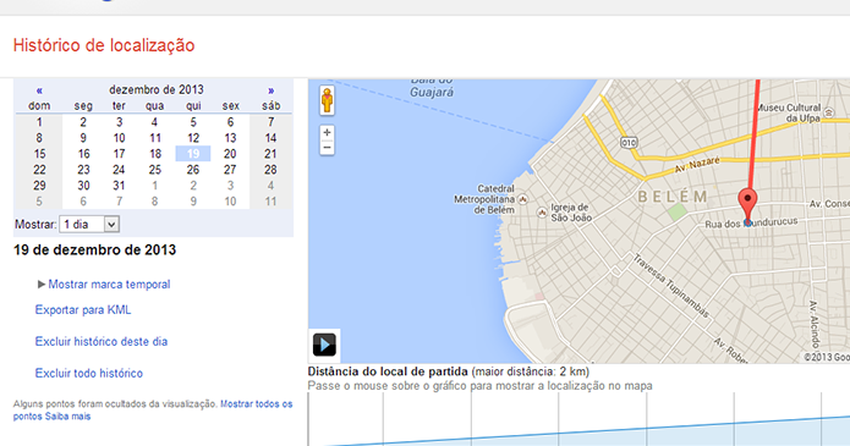Click Excluir todo histórico link
The height and width of the screenshot is (446, 850).
click(x=89, y=373)
